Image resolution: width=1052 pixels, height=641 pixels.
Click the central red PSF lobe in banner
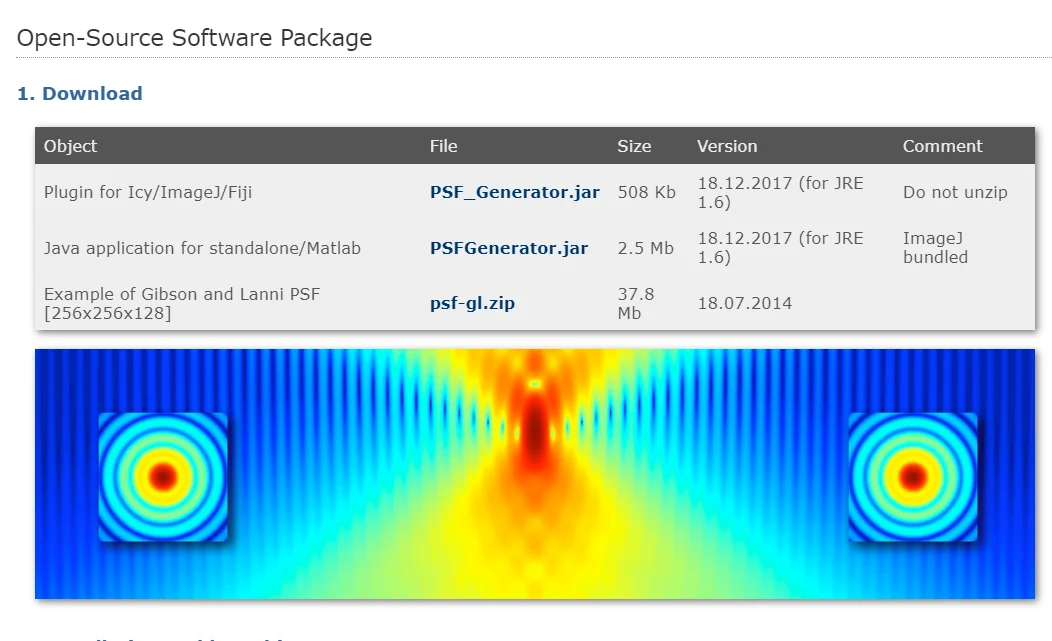click(x=535, y=430)
